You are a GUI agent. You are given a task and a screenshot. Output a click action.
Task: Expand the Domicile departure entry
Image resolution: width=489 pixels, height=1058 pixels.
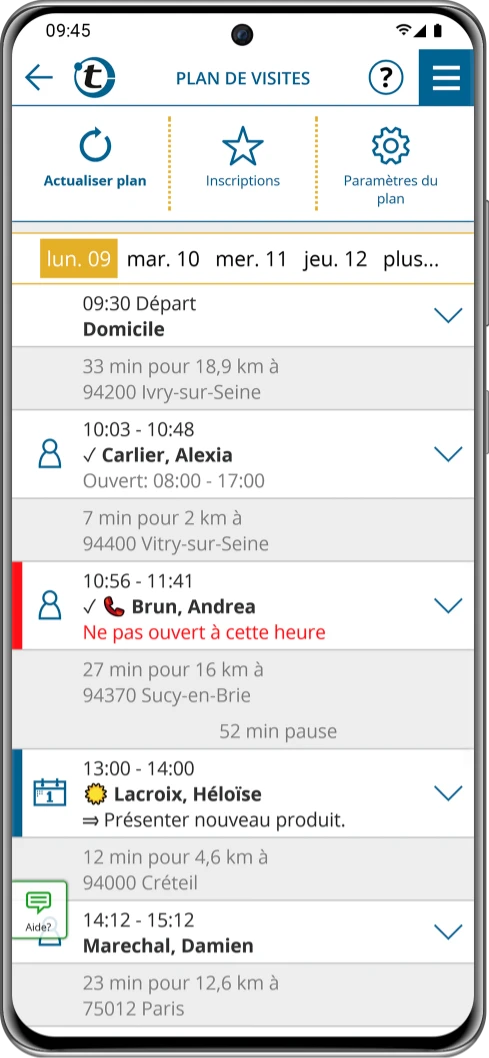point(448,315)
